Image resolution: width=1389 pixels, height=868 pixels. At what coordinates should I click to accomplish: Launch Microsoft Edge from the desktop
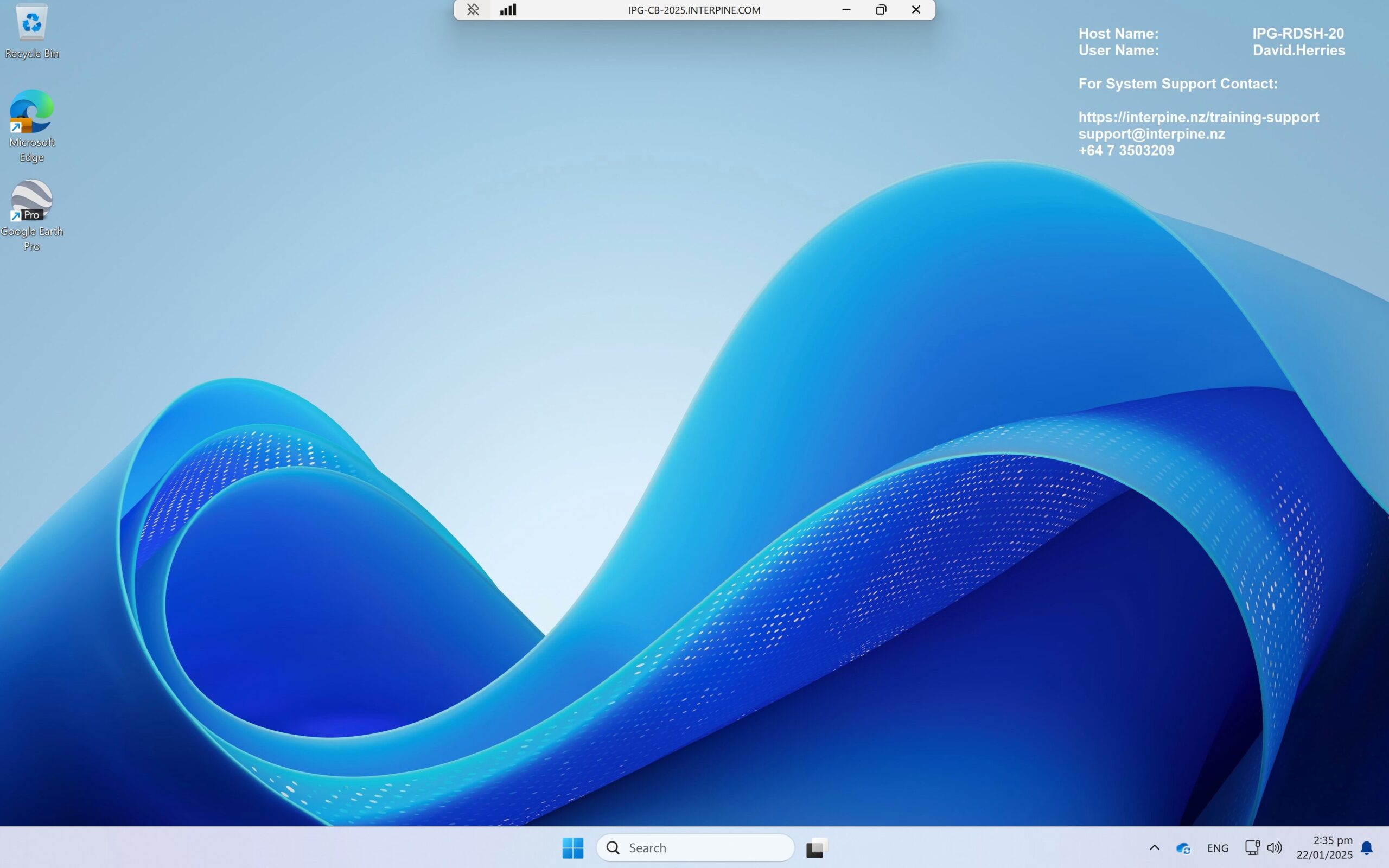[x=31, y=112]
